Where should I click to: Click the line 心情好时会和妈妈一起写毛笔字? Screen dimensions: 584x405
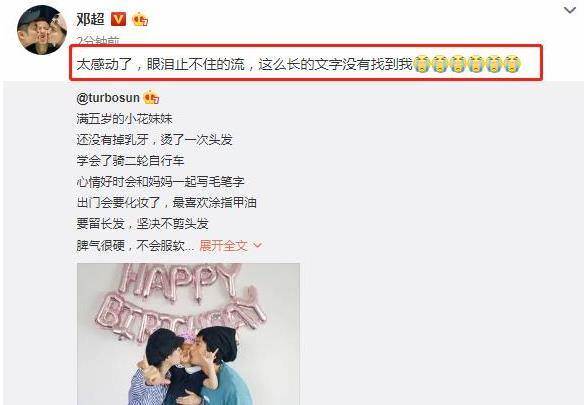click(x=161, y=182)
